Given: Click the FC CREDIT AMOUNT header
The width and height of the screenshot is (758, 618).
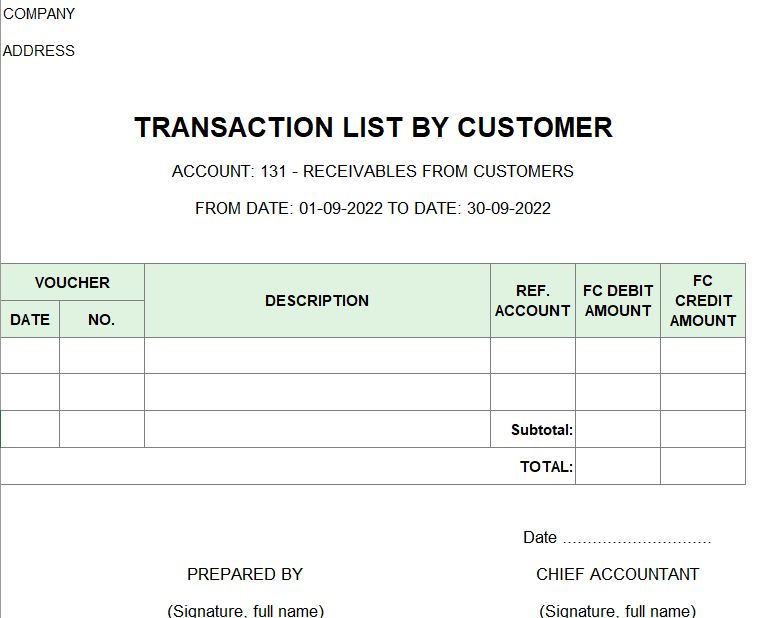Looking at the screenshot, I should coord(703,301).
